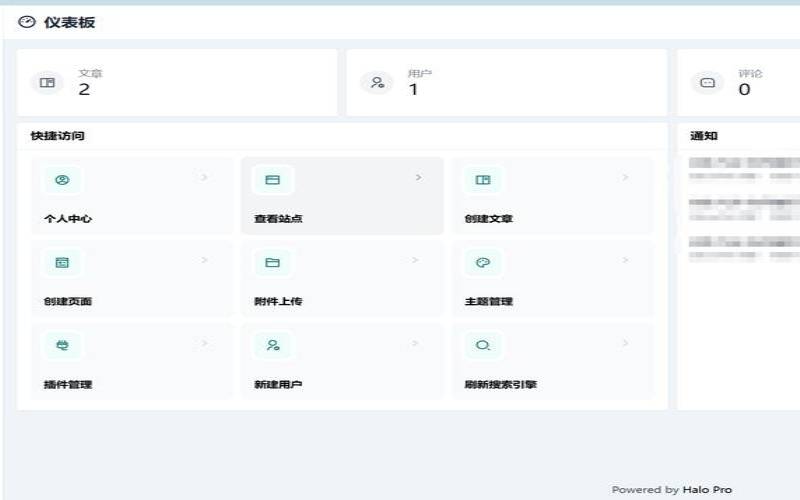The image size is (800, 500).
Task: Open the first notification in 通知 panel
Action: 744,167
